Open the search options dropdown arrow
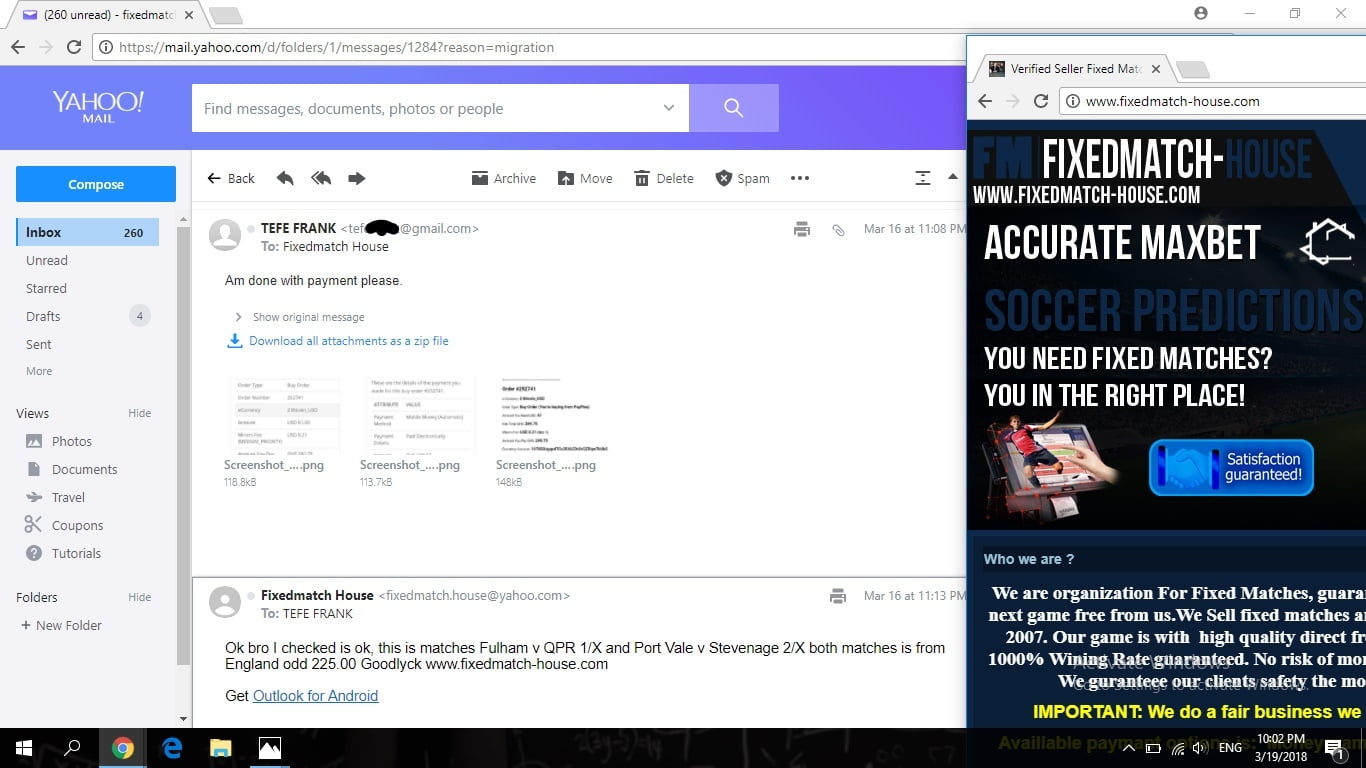This screenshot has width=1366, height=768. click(x=669, y=108)
